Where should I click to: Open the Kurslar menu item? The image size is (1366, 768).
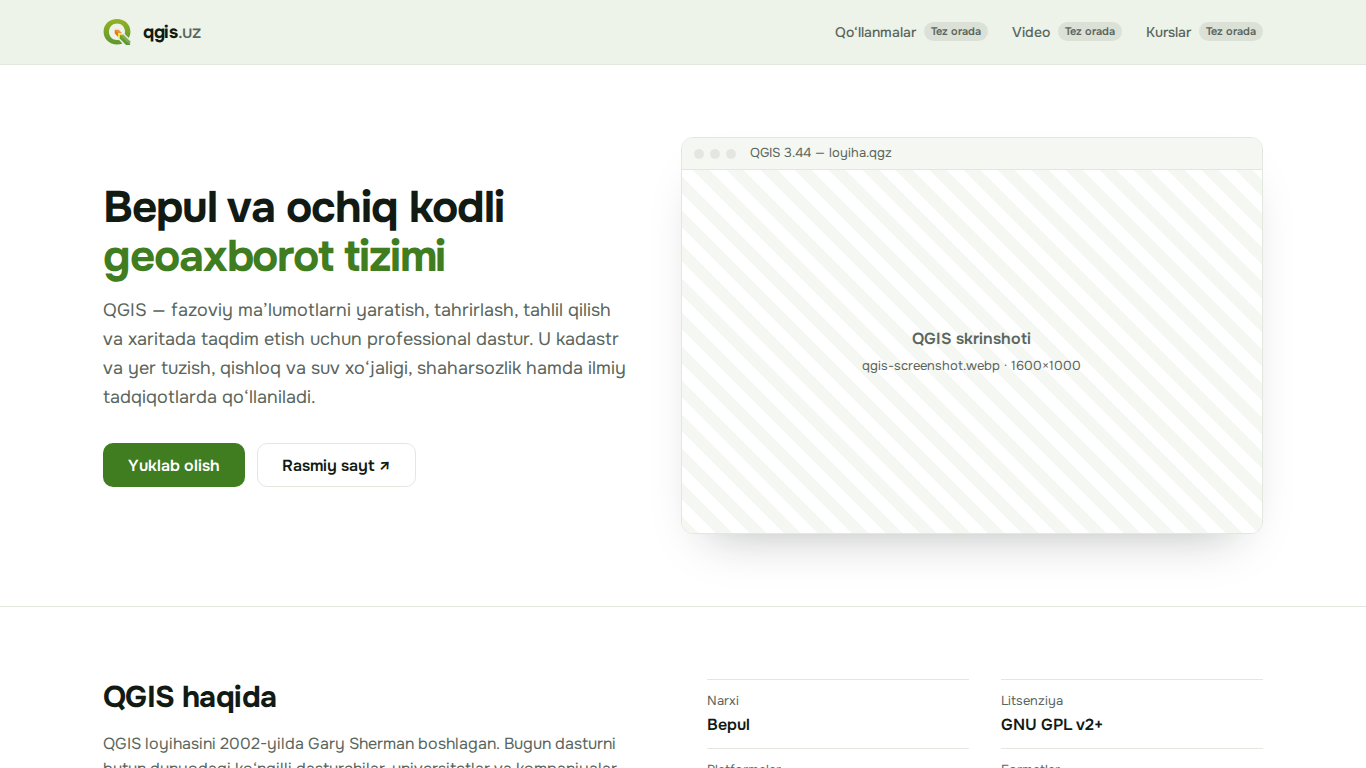1168,32
